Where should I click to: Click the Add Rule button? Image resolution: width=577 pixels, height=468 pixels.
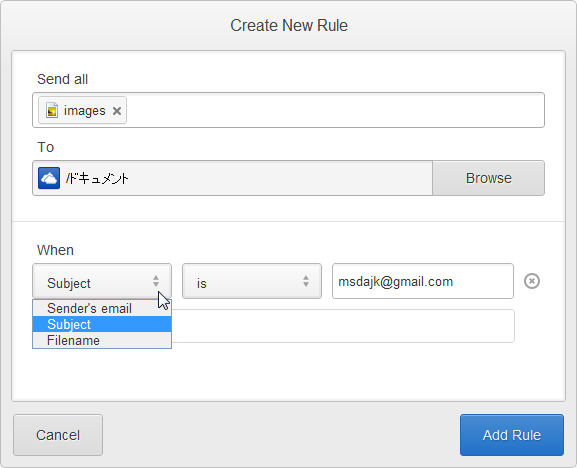coord(511,435)
